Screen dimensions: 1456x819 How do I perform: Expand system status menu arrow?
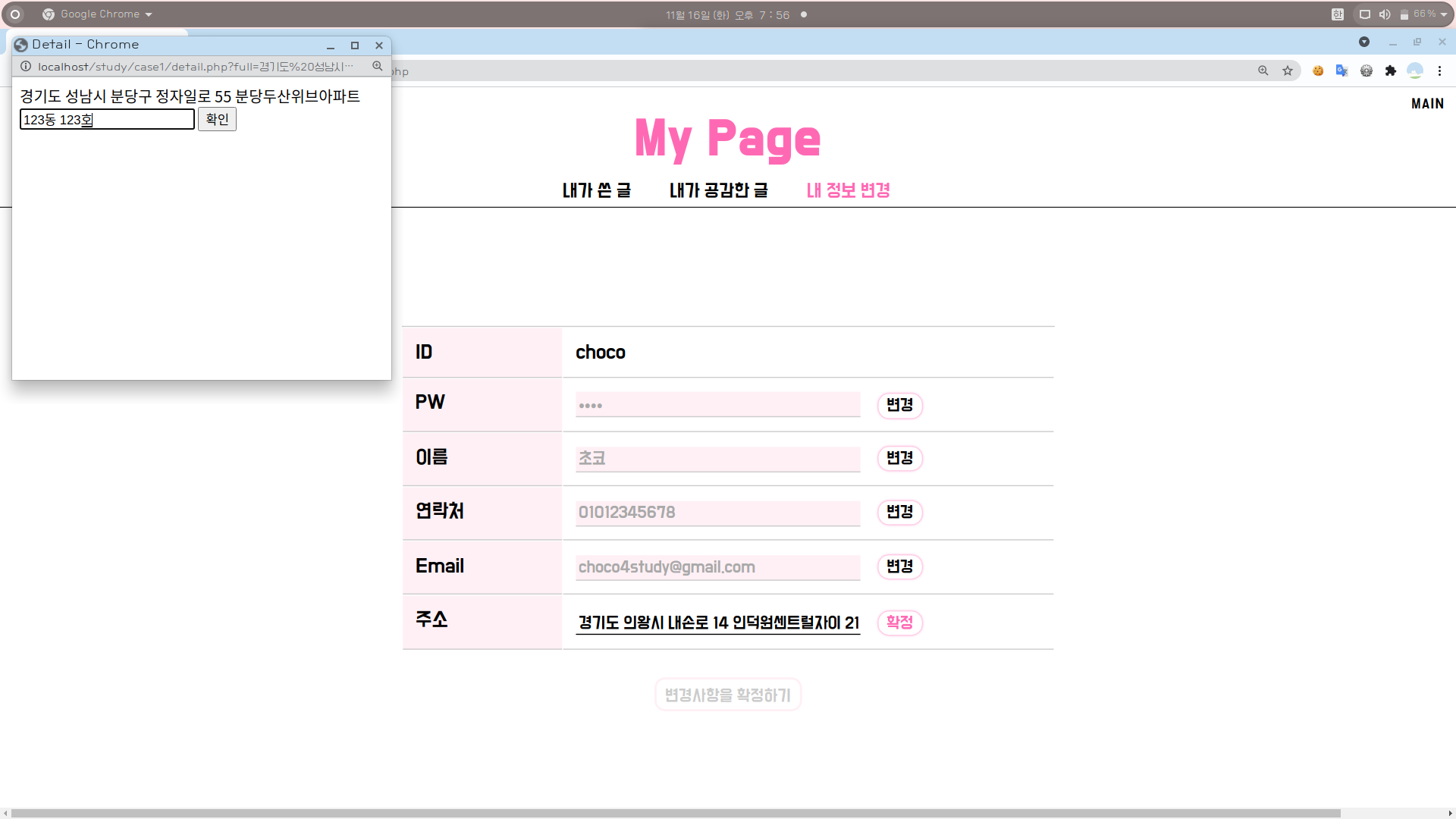[1444, 14]
